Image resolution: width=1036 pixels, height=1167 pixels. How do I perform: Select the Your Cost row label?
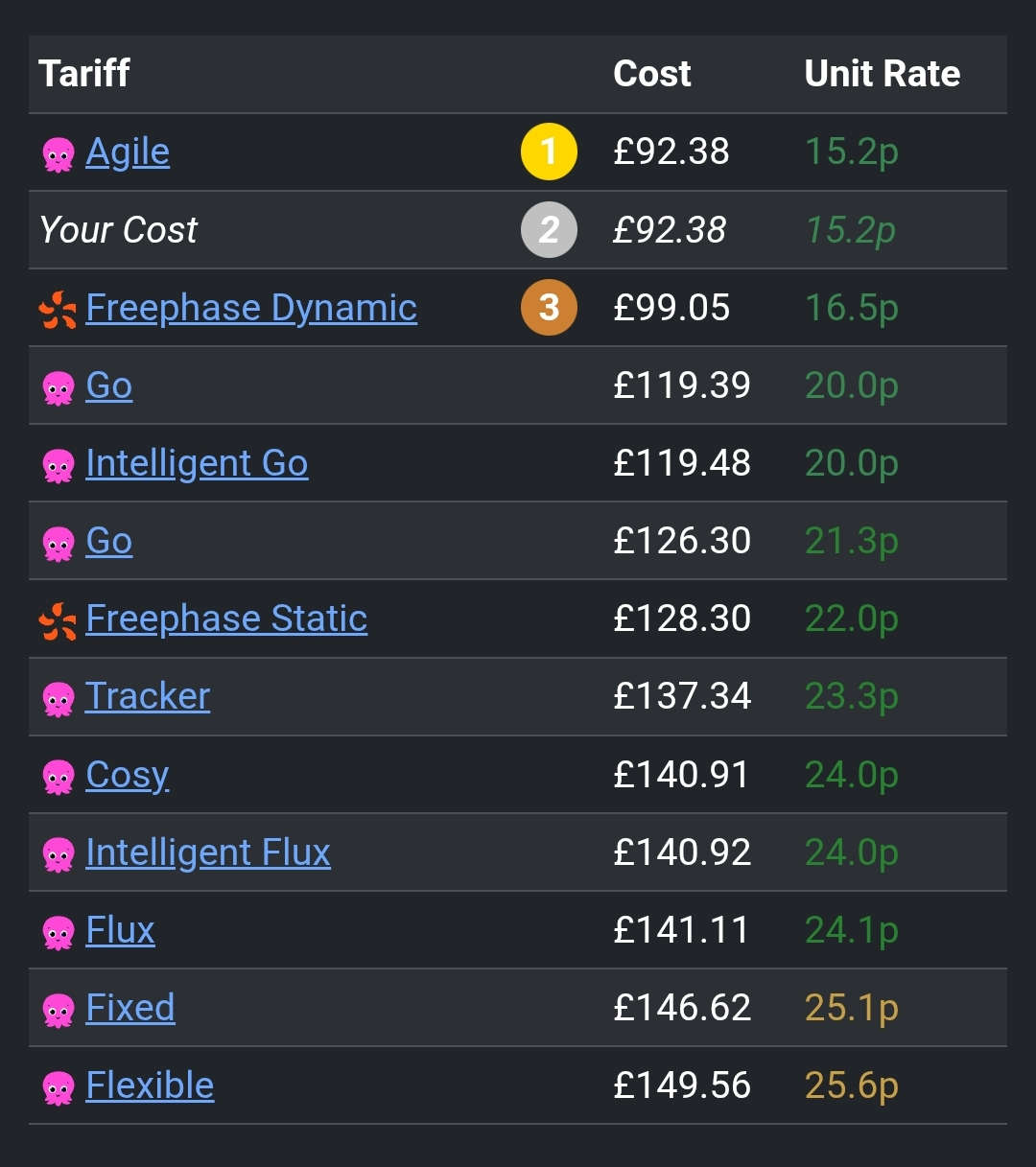pyautogui.click(x=119, y=230)
